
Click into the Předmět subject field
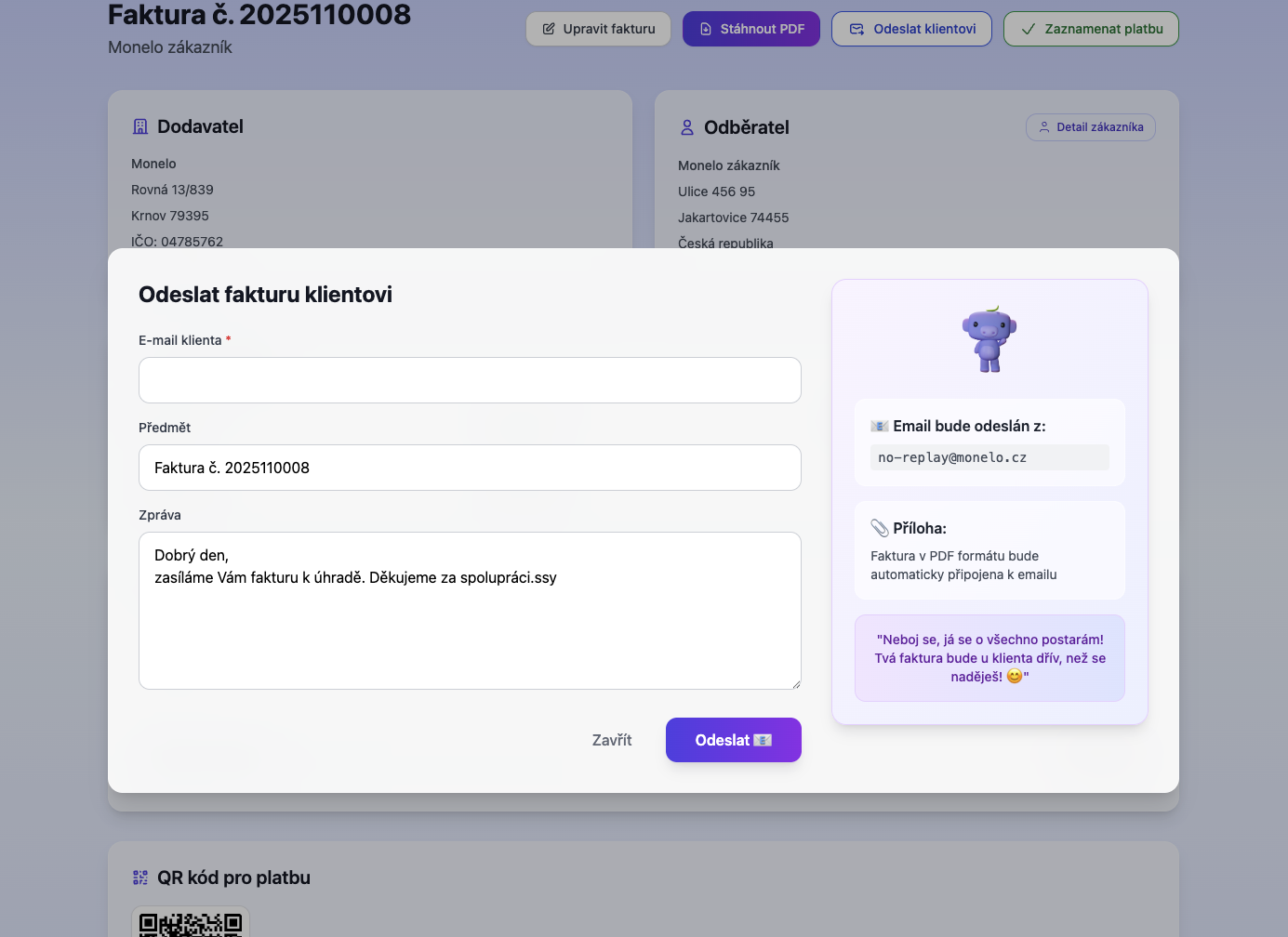[470, 468]
